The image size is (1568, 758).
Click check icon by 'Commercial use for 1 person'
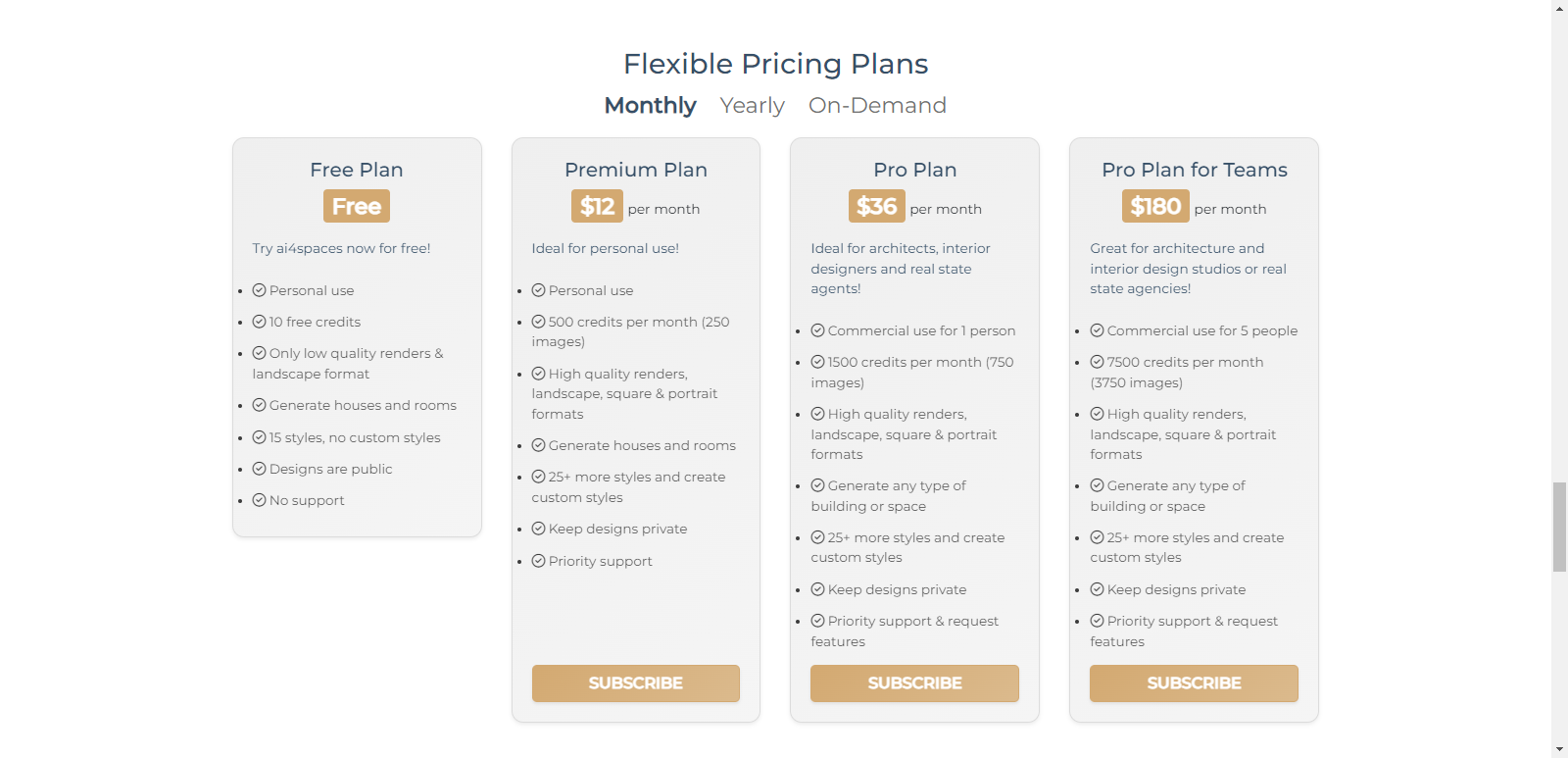point(818,330)
